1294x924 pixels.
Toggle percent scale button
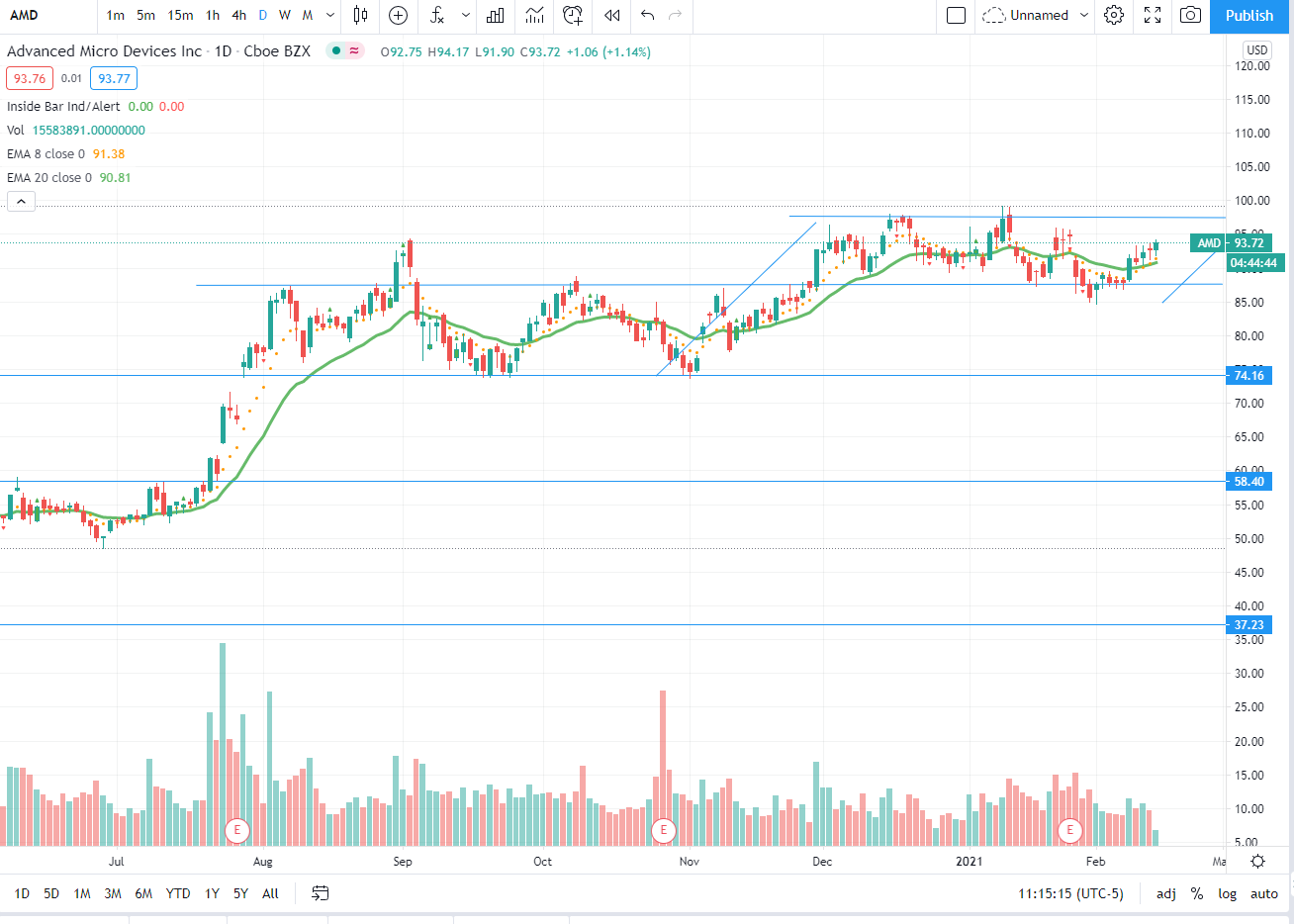pos(1197,893)
